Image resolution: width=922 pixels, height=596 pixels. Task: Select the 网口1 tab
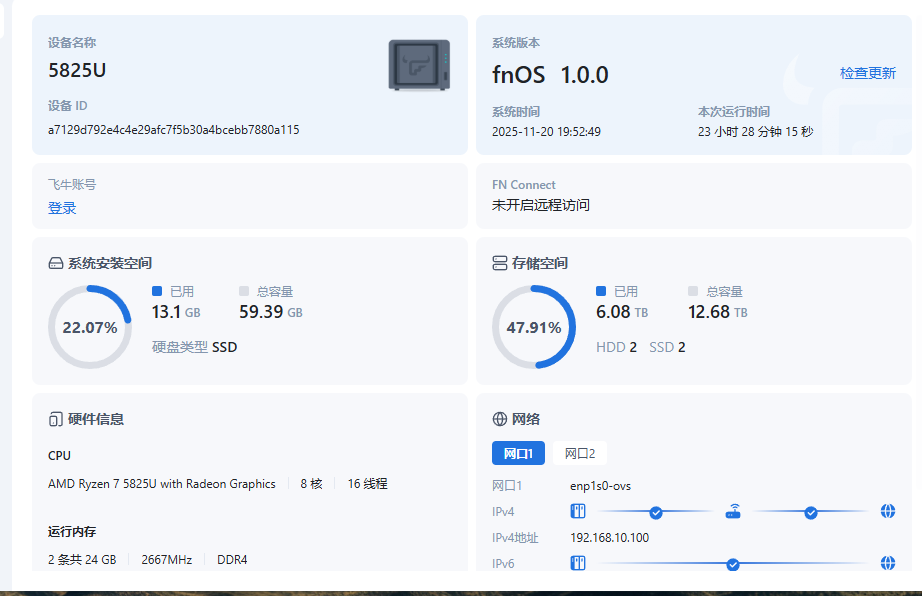(518, 453)
